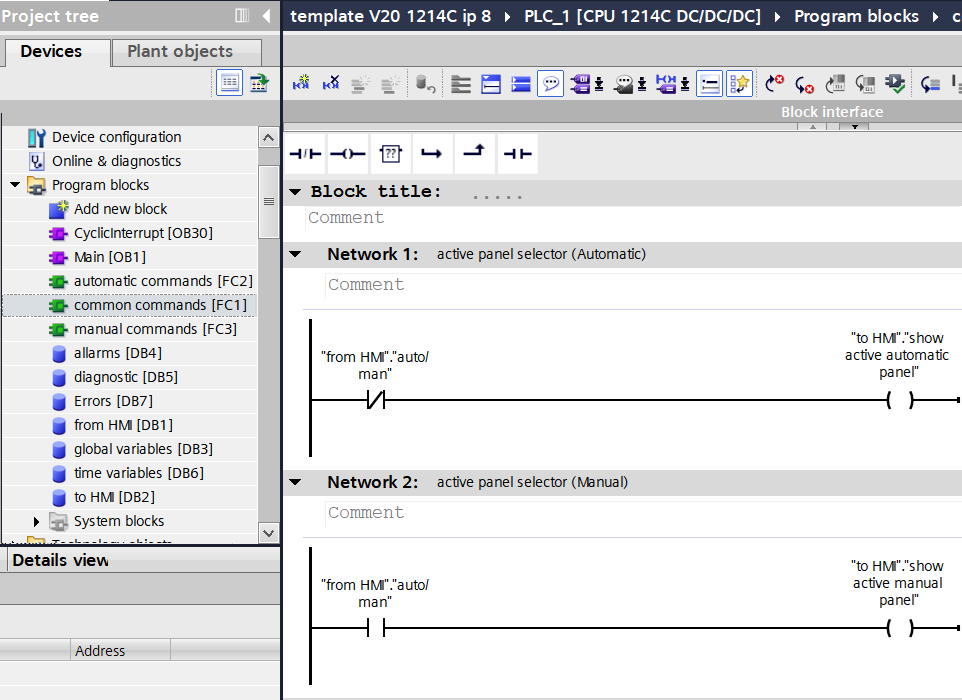Click the open branch favorites icon
962x700 pixels.
[x=432, y=154]
